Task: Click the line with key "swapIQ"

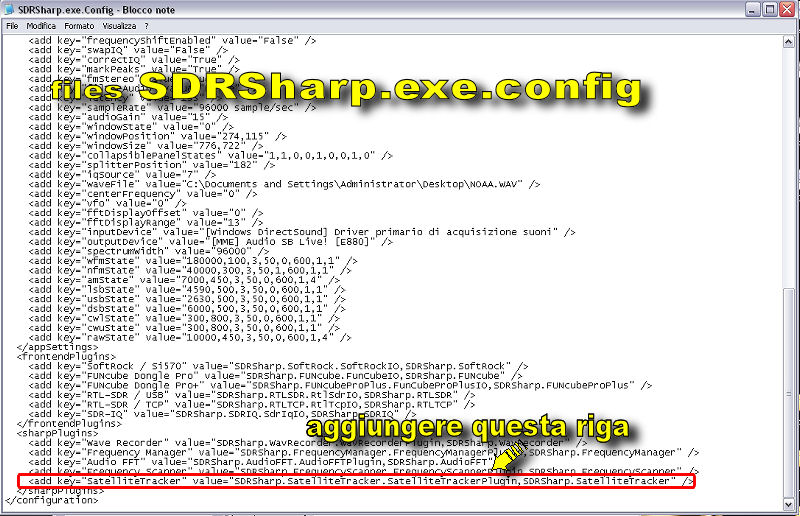Action: [128, 50]
